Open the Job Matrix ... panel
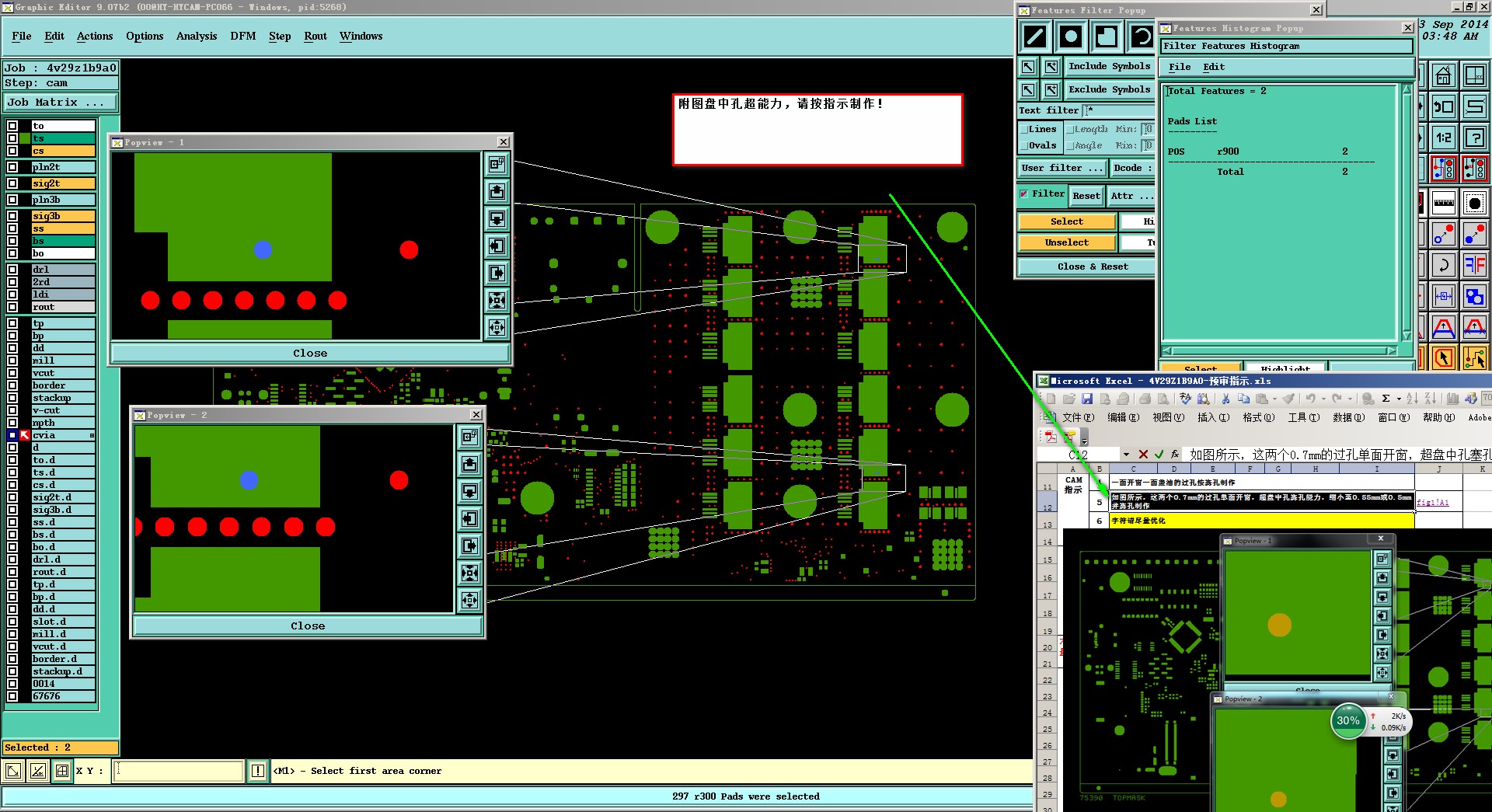The width and height of the screenshot is (1492, 812). pyautogui.click(x=61, y=103)
